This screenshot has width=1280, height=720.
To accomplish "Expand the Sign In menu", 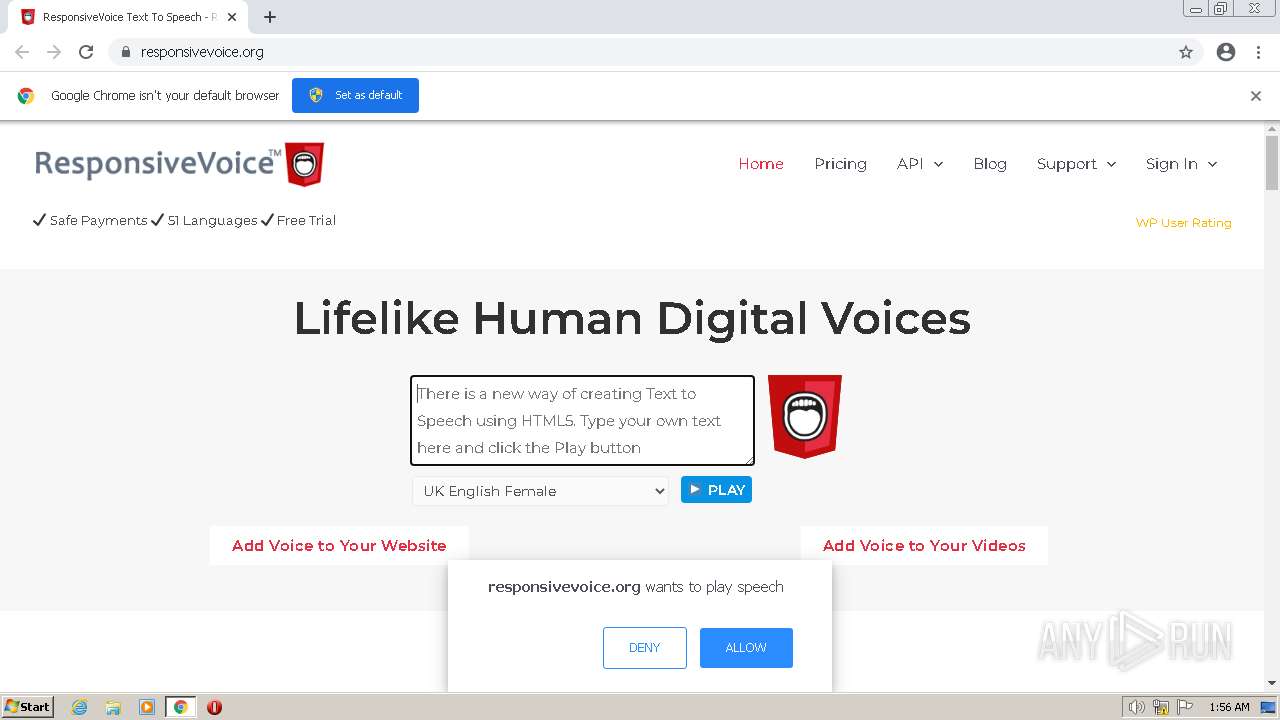I will (x=1182, y=164).
